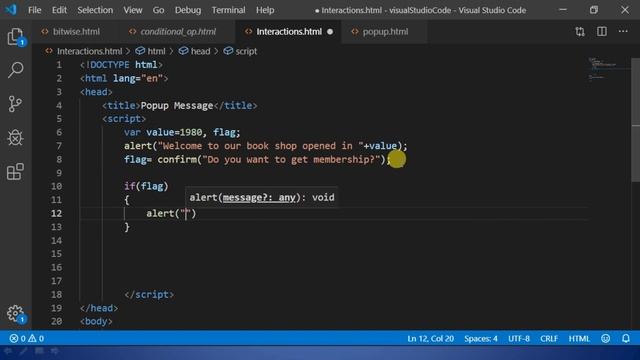Change file encoding UTF-8
640x360 pixels.
[x=519, y=338]
